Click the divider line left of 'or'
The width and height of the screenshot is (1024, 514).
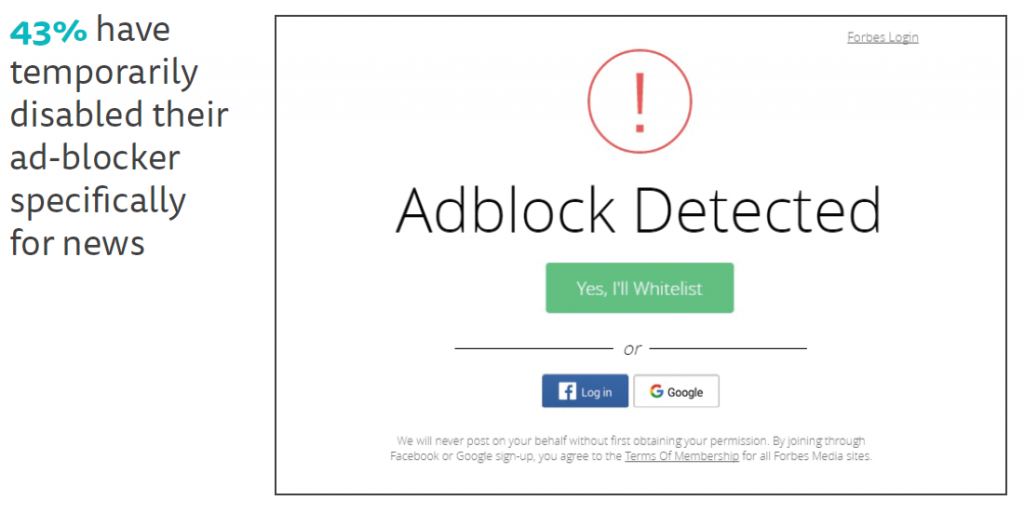pyautogui.click(x=533, y=349)
